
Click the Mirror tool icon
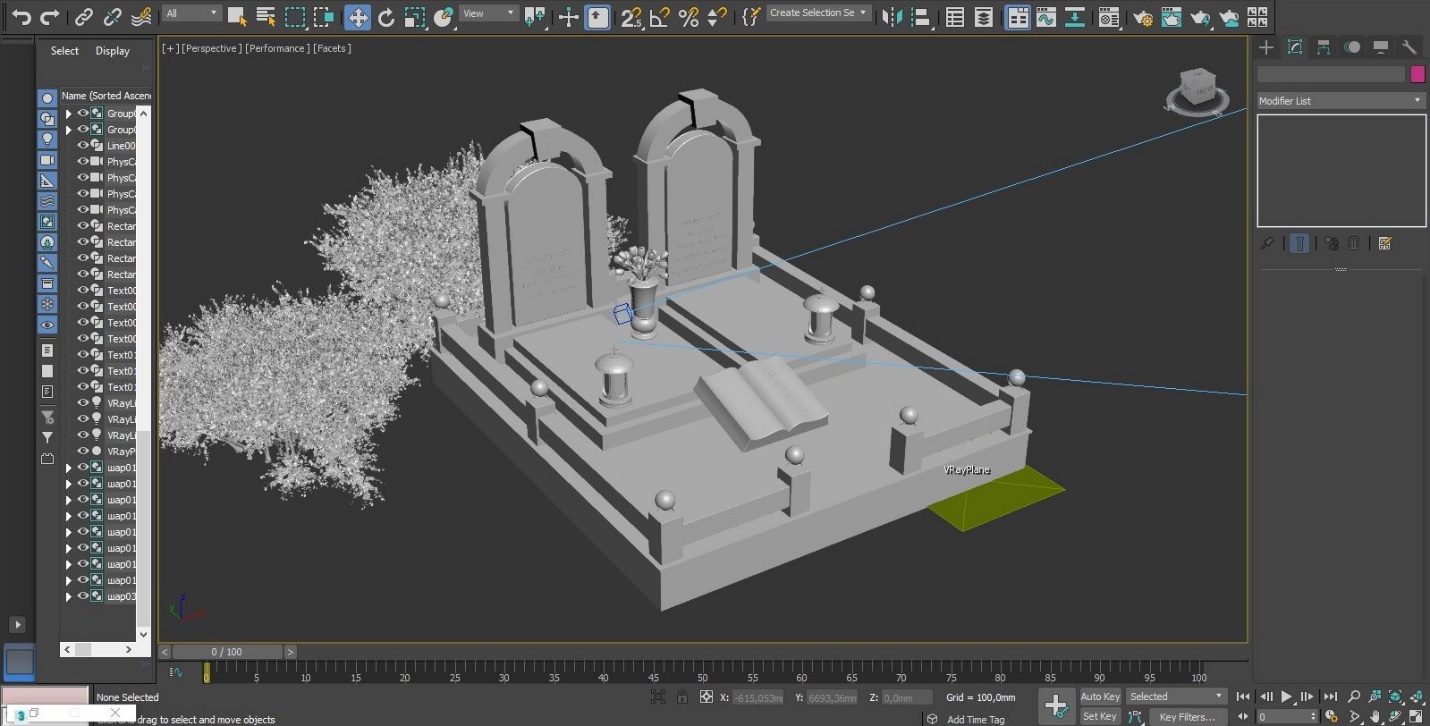point(893,17)
